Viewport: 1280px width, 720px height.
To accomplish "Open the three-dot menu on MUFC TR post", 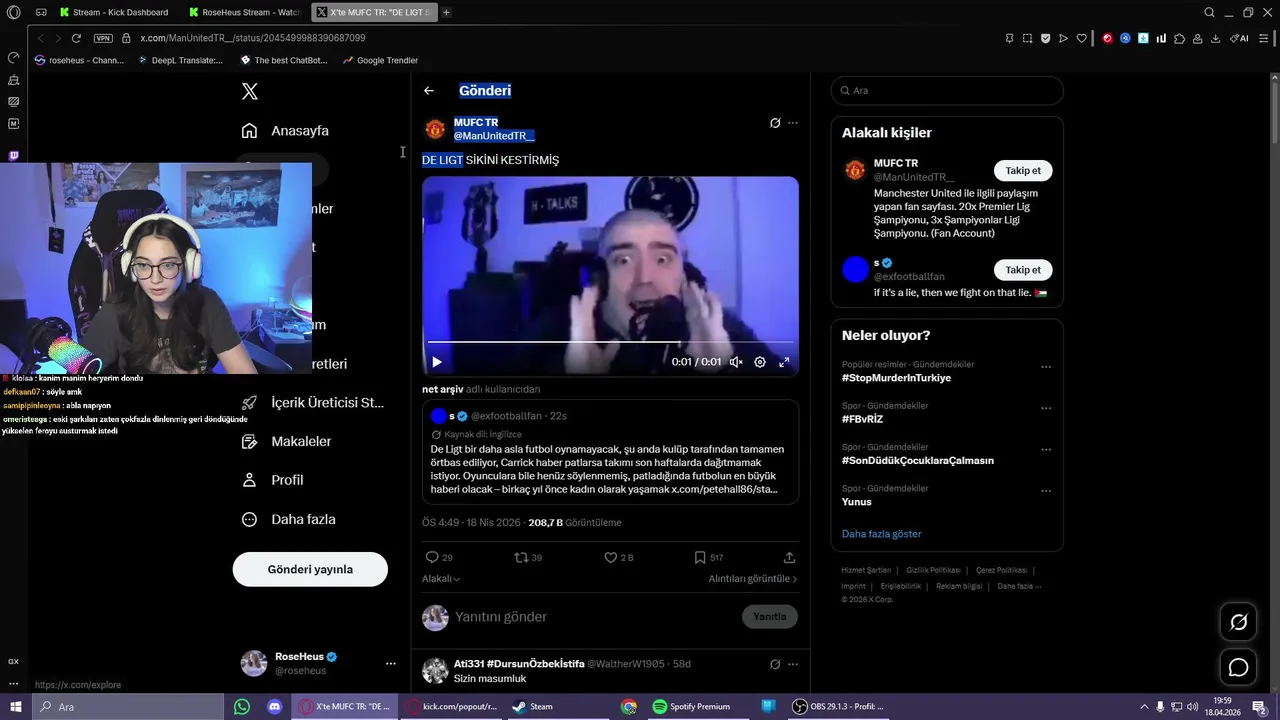I will point(793,123).
